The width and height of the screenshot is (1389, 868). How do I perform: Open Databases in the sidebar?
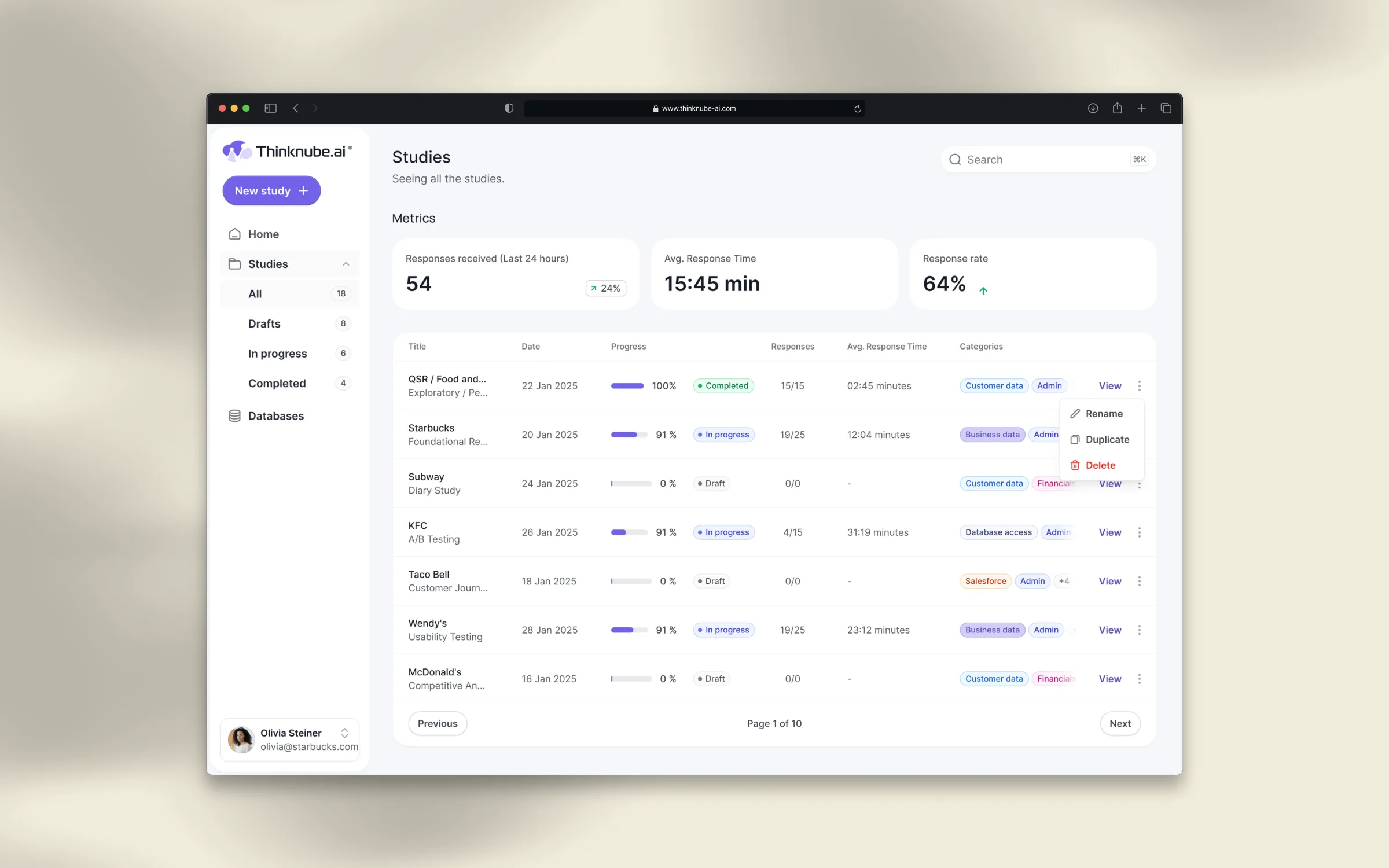coord(289,416)
